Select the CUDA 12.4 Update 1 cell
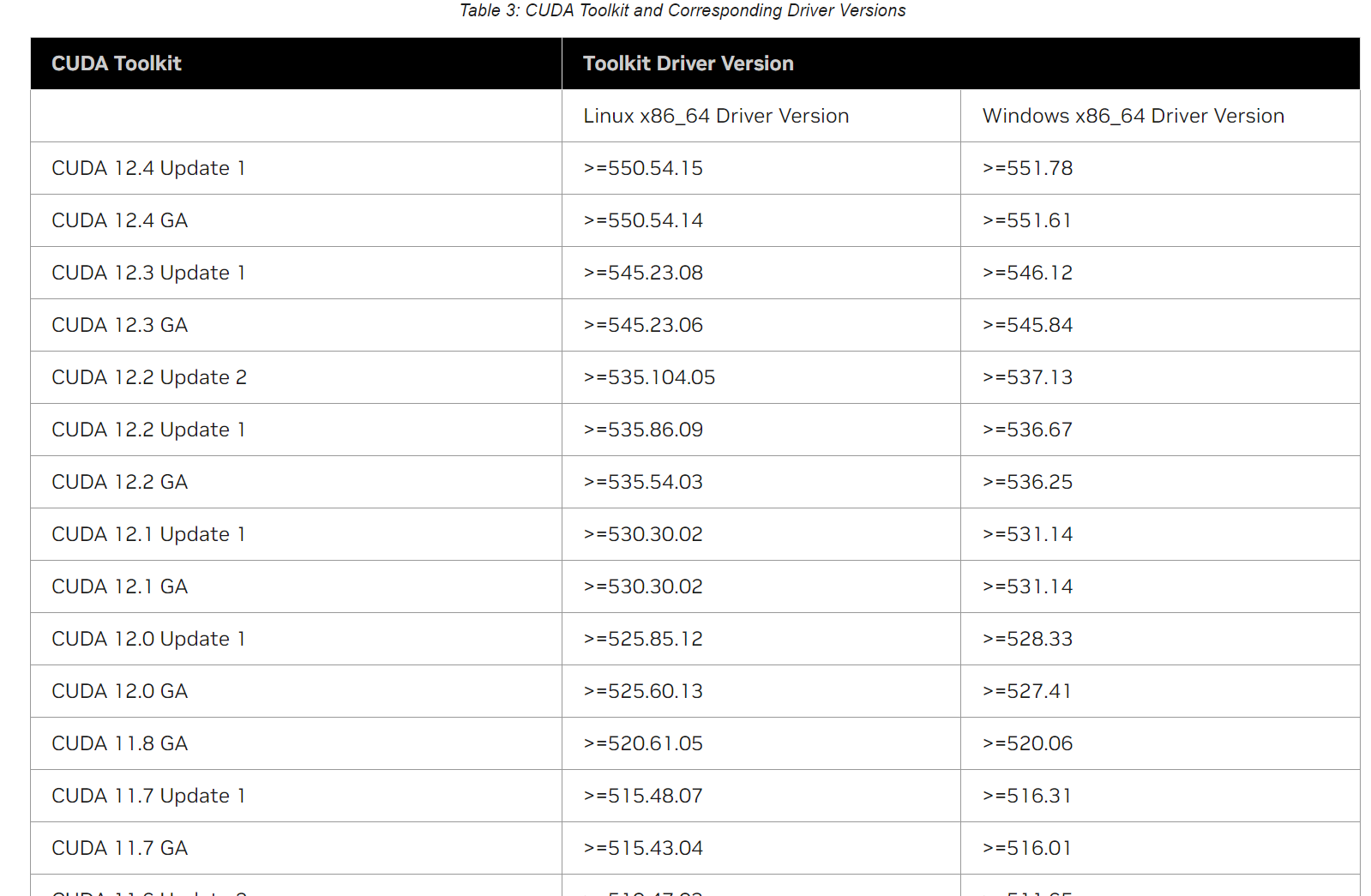Viewport: 1371px width, 896px height. [148, 168]
